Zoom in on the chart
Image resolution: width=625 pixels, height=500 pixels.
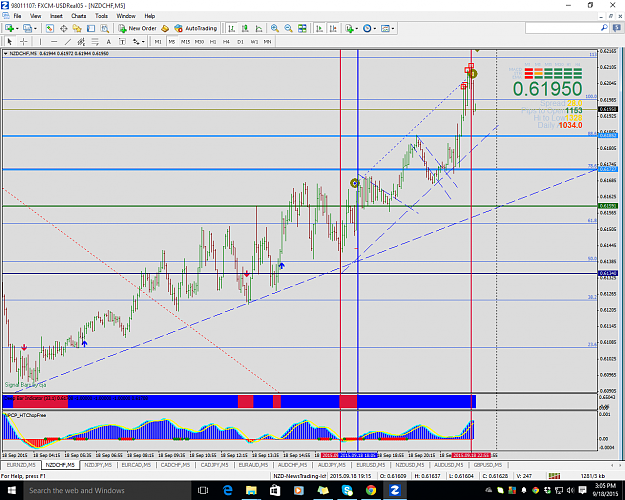(x=275, y=28)
